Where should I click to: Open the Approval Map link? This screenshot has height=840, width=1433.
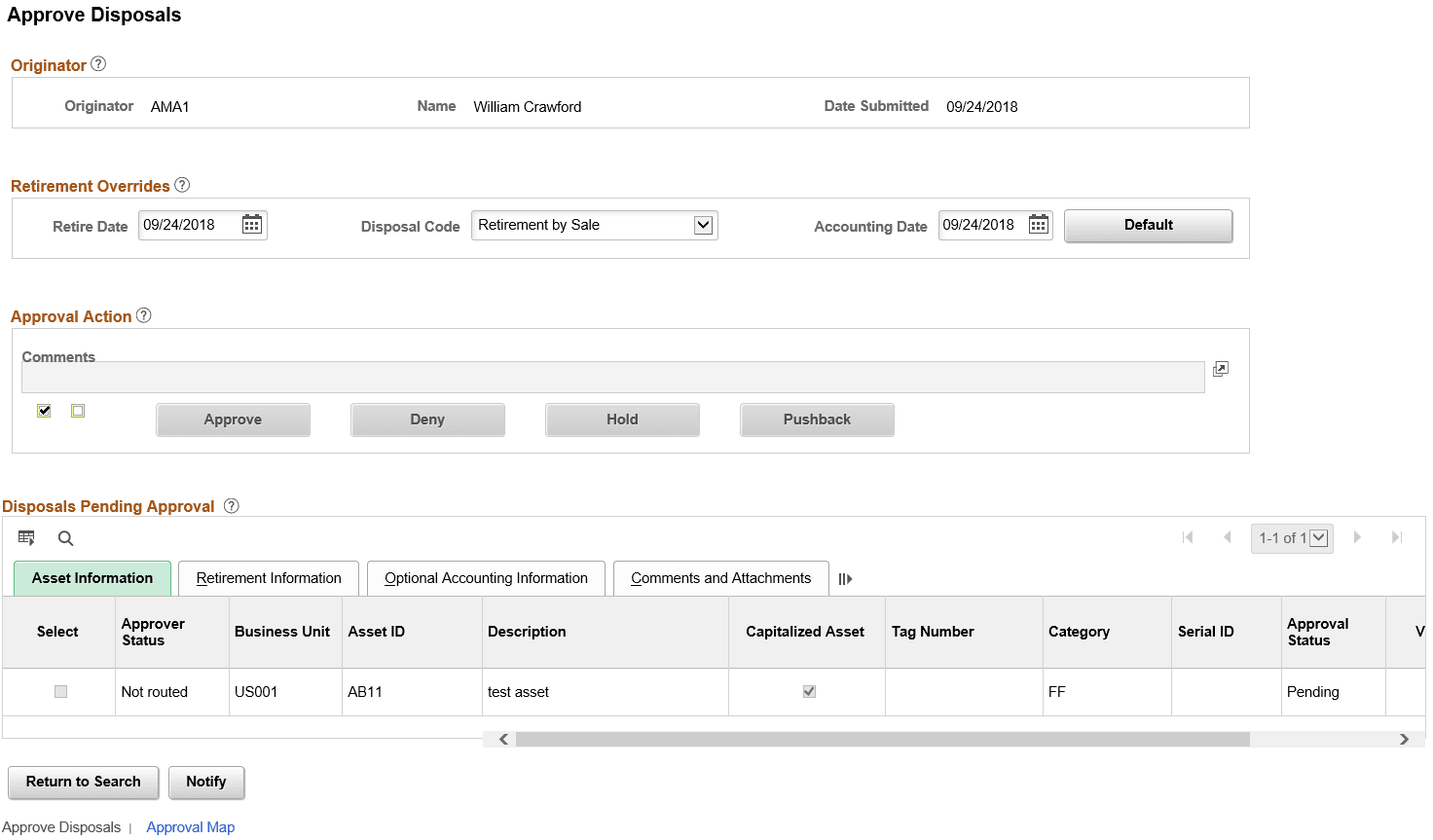[191, 827]
